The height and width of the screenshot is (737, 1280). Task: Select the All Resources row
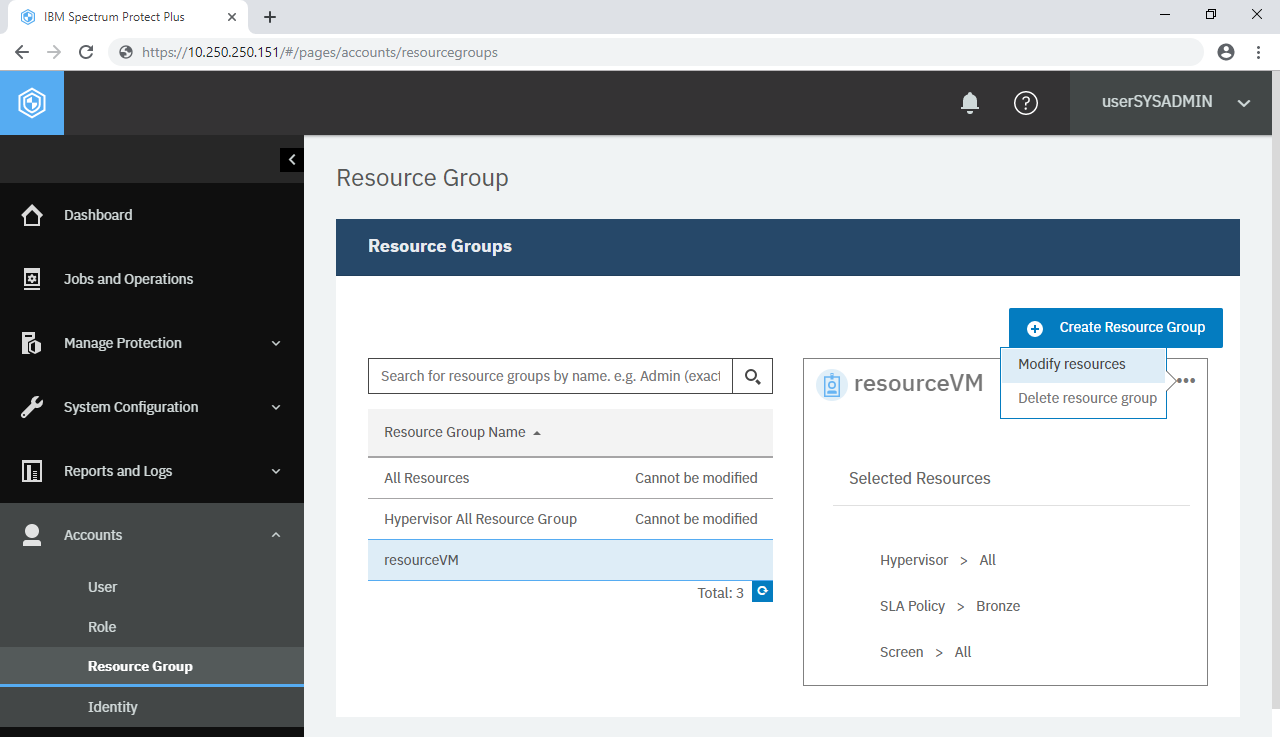[x=570, y=478]
